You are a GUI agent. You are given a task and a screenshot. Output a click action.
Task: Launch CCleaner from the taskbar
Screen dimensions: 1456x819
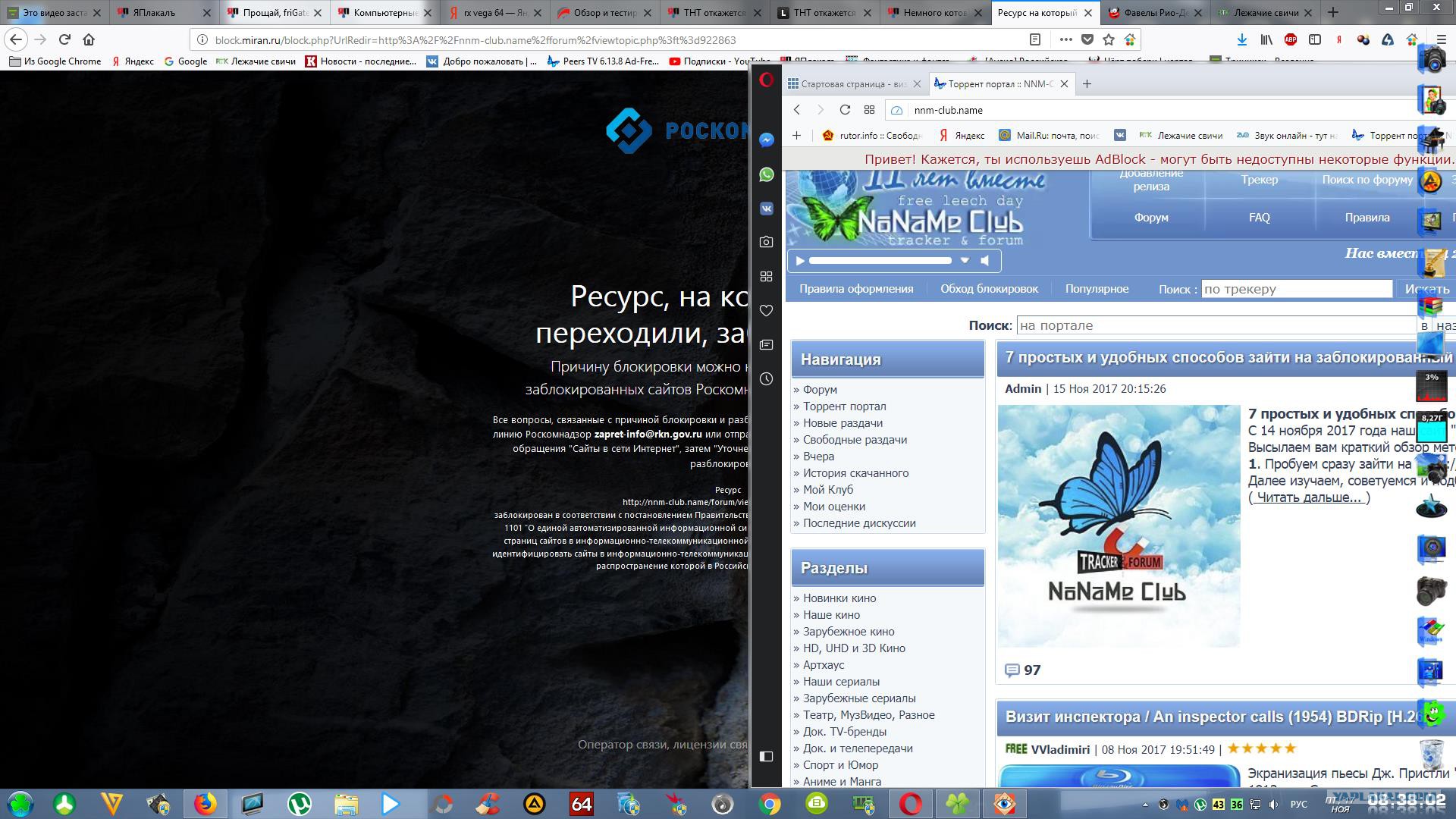point(488,804)
